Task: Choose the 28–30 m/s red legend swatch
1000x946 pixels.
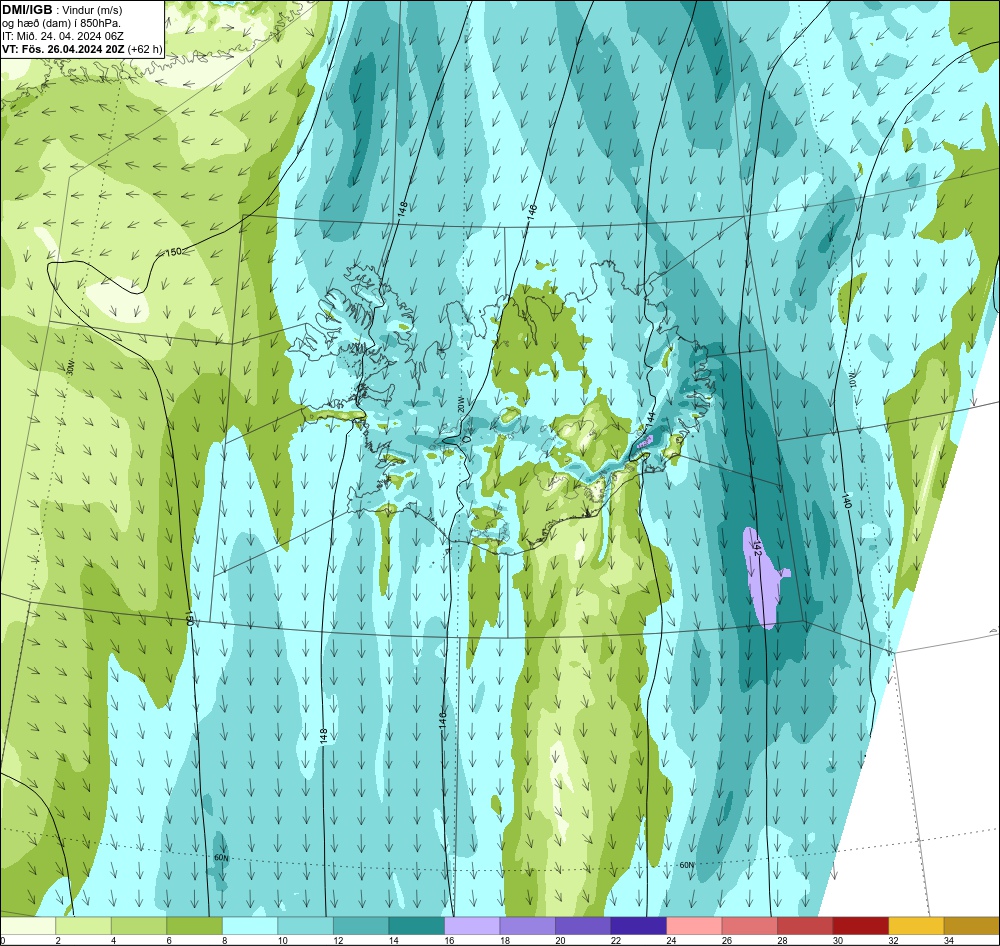Action: pyautogui.click(x=805, y=926)
